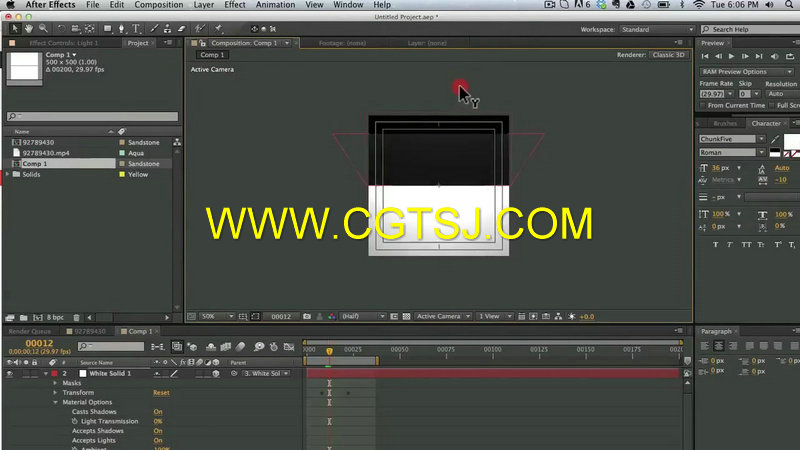The image size is (800, 450).
Task: Click the red label color of White Solid 1
Action: tap(54, 373)
